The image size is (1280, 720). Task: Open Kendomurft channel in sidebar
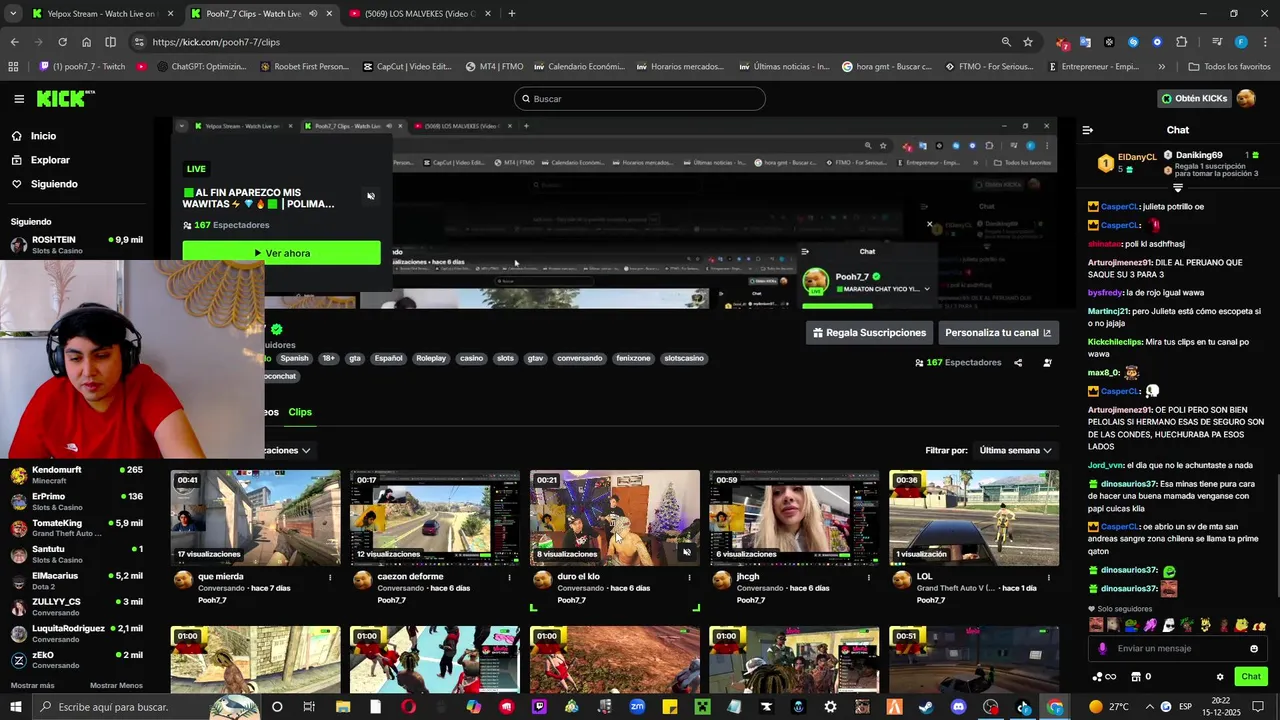[76, 475]
